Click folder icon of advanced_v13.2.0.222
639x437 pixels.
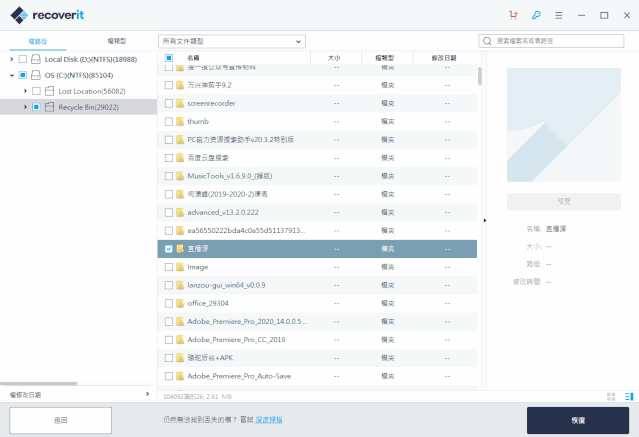click(x=180, y=212)
